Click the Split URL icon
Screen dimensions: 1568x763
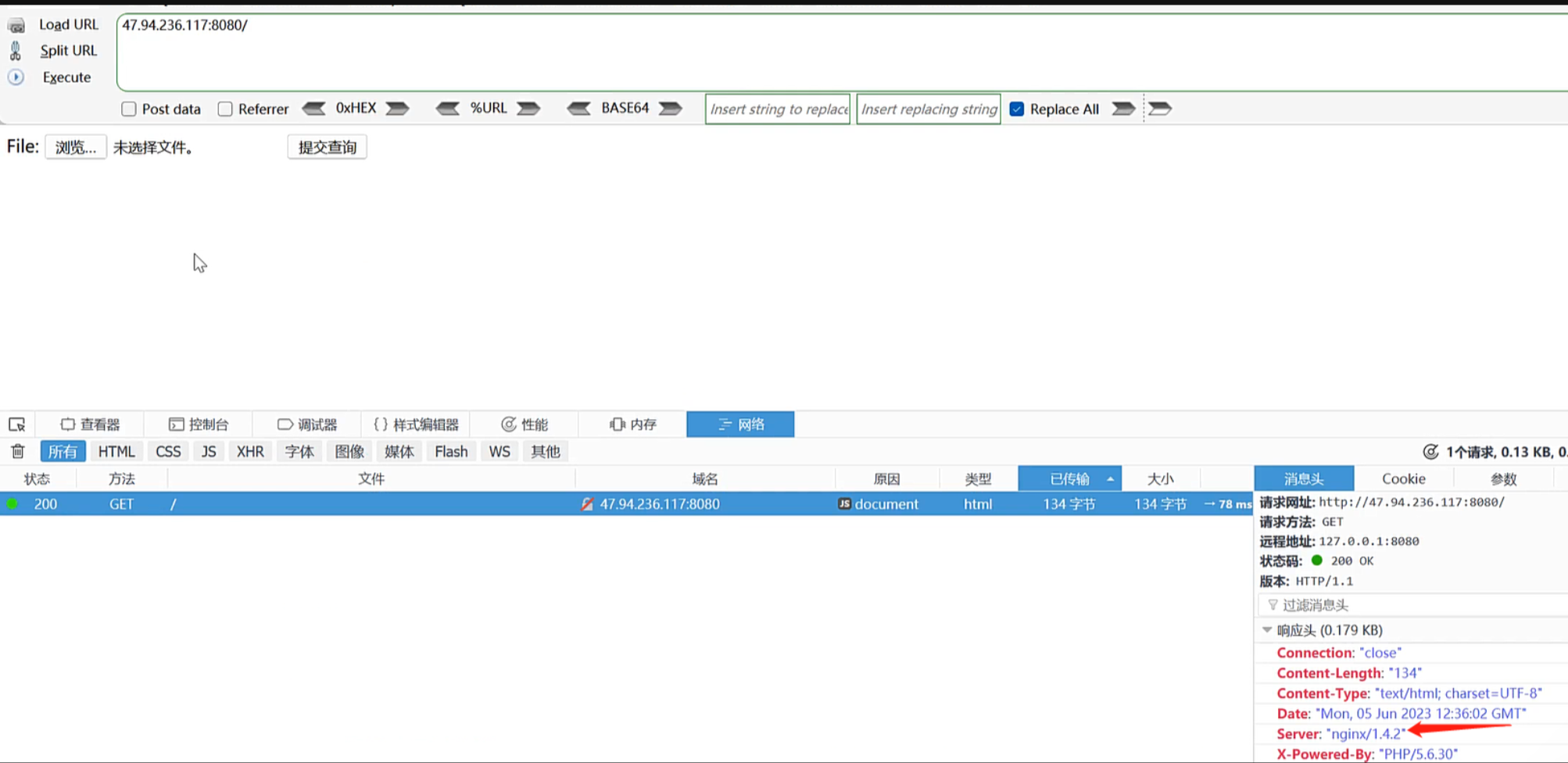click(x=16, y=51)
